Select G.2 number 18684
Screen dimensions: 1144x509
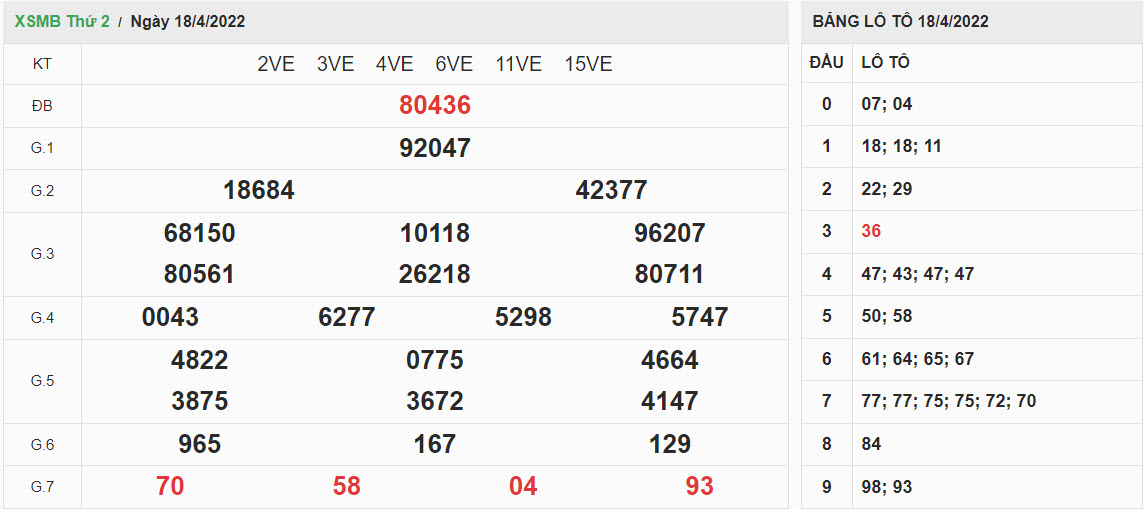point(258,190)
